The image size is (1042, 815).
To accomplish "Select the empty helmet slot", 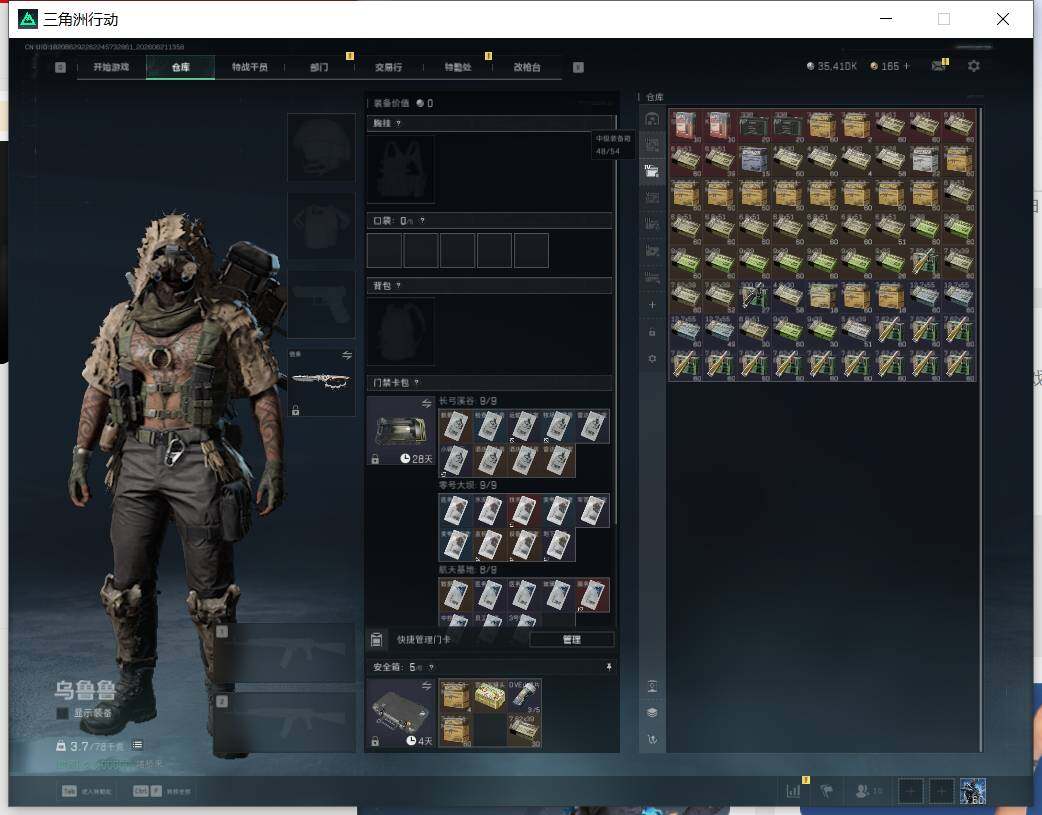I will tap(321, 147).
